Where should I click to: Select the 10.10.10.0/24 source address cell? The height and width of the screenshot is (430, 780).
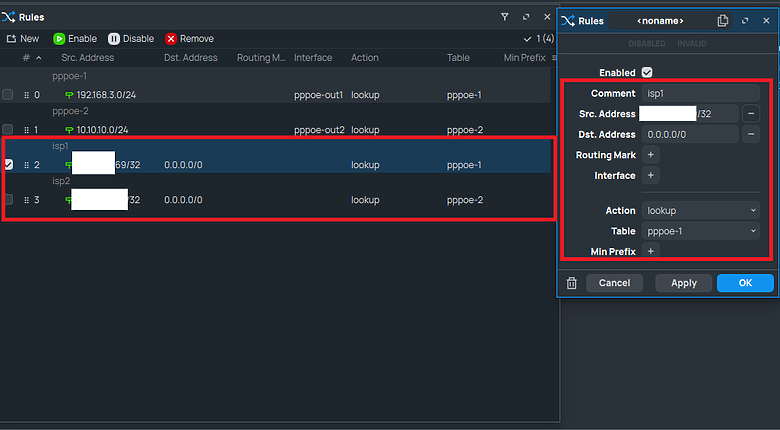click(102, 129)
